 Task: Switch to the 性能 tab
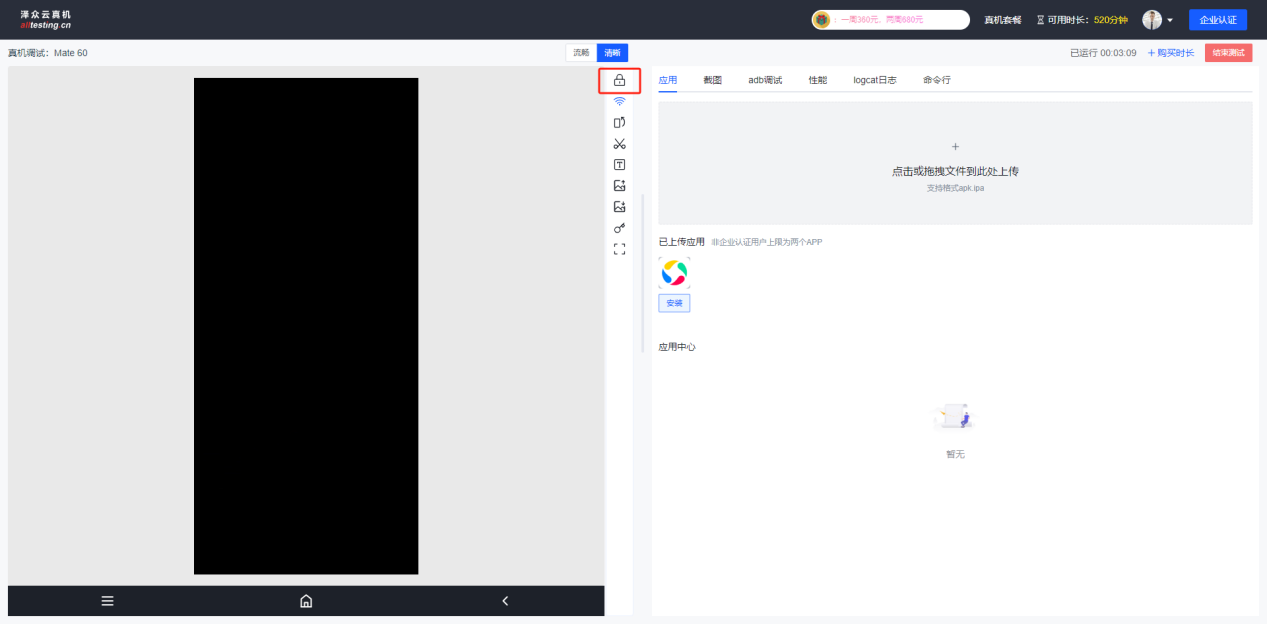(x=817, y=80)
